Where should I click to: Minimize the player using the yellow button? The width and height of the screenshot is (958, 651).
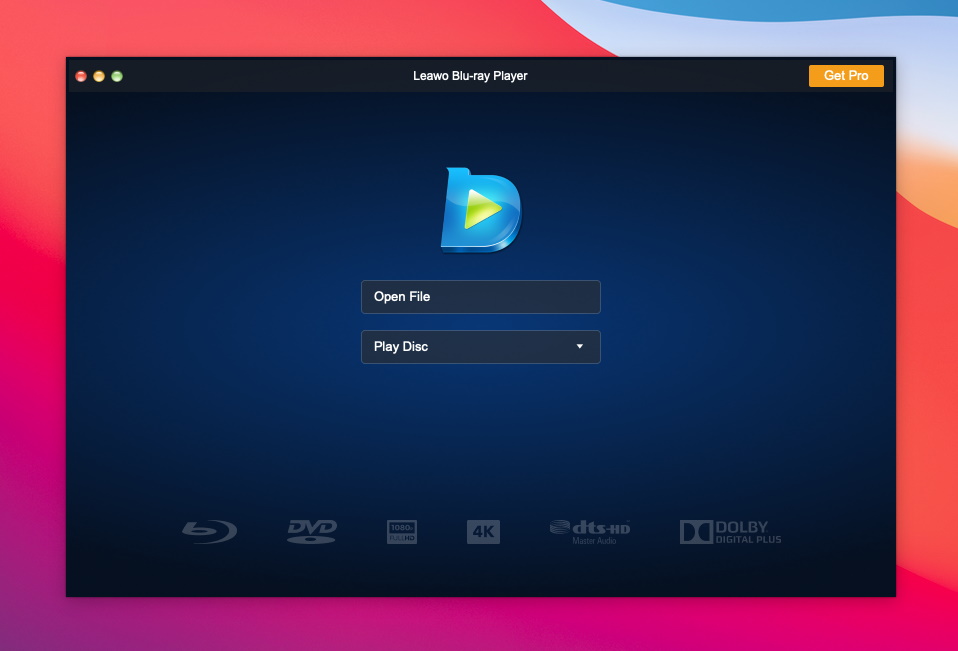(99, 76)
